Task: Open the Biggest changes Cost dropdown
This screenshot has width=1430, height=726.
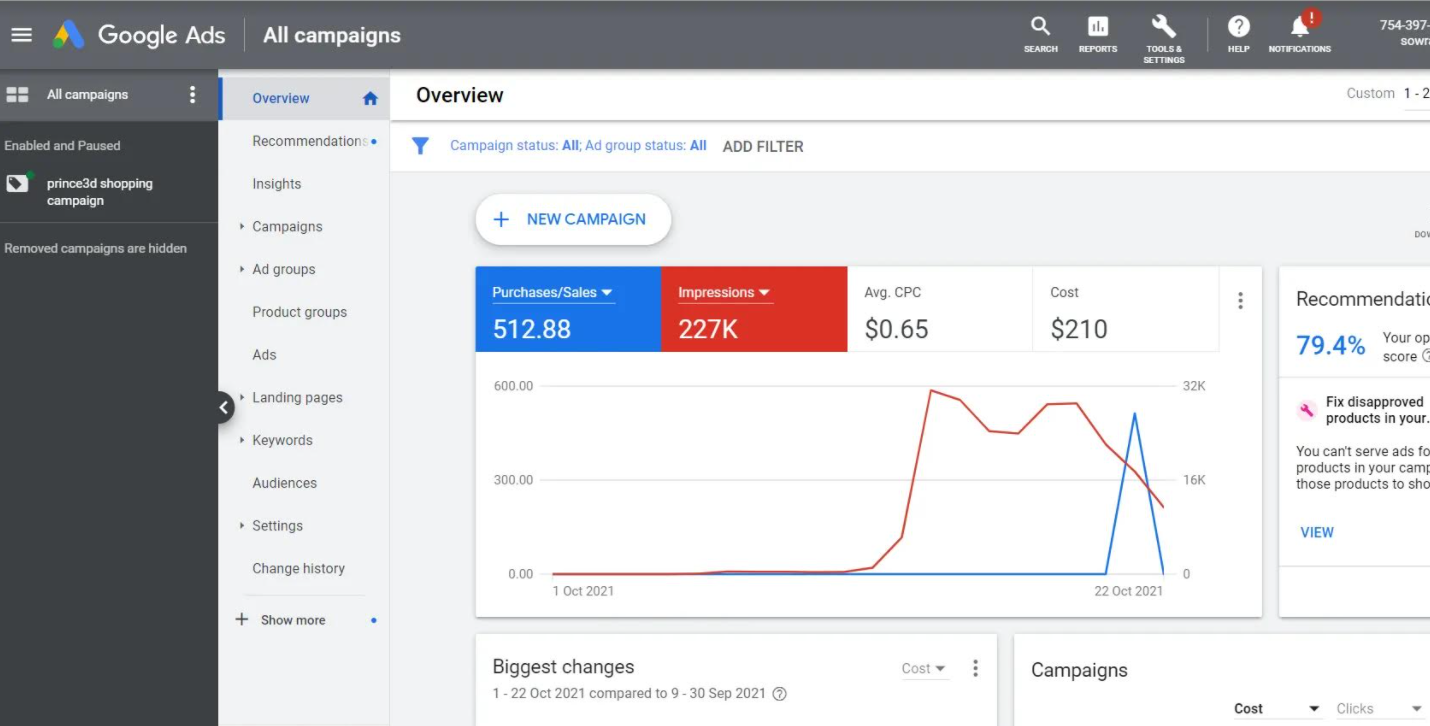Action: pyautogui.click(x=923, y=669)
